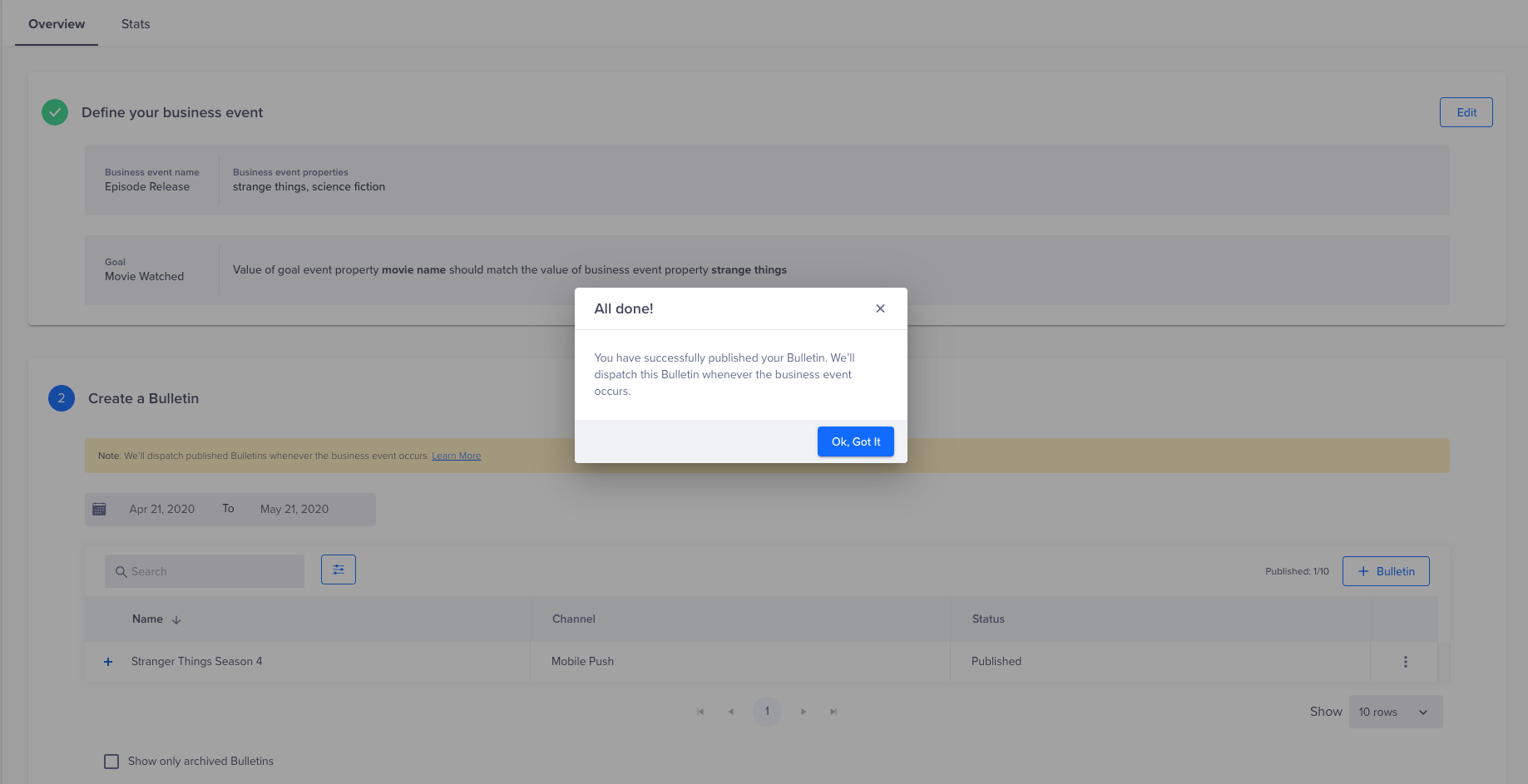Click the Movie Watched goal value
The height and width of the screenshot is (784, 1528).
click(x=144, y=276)
